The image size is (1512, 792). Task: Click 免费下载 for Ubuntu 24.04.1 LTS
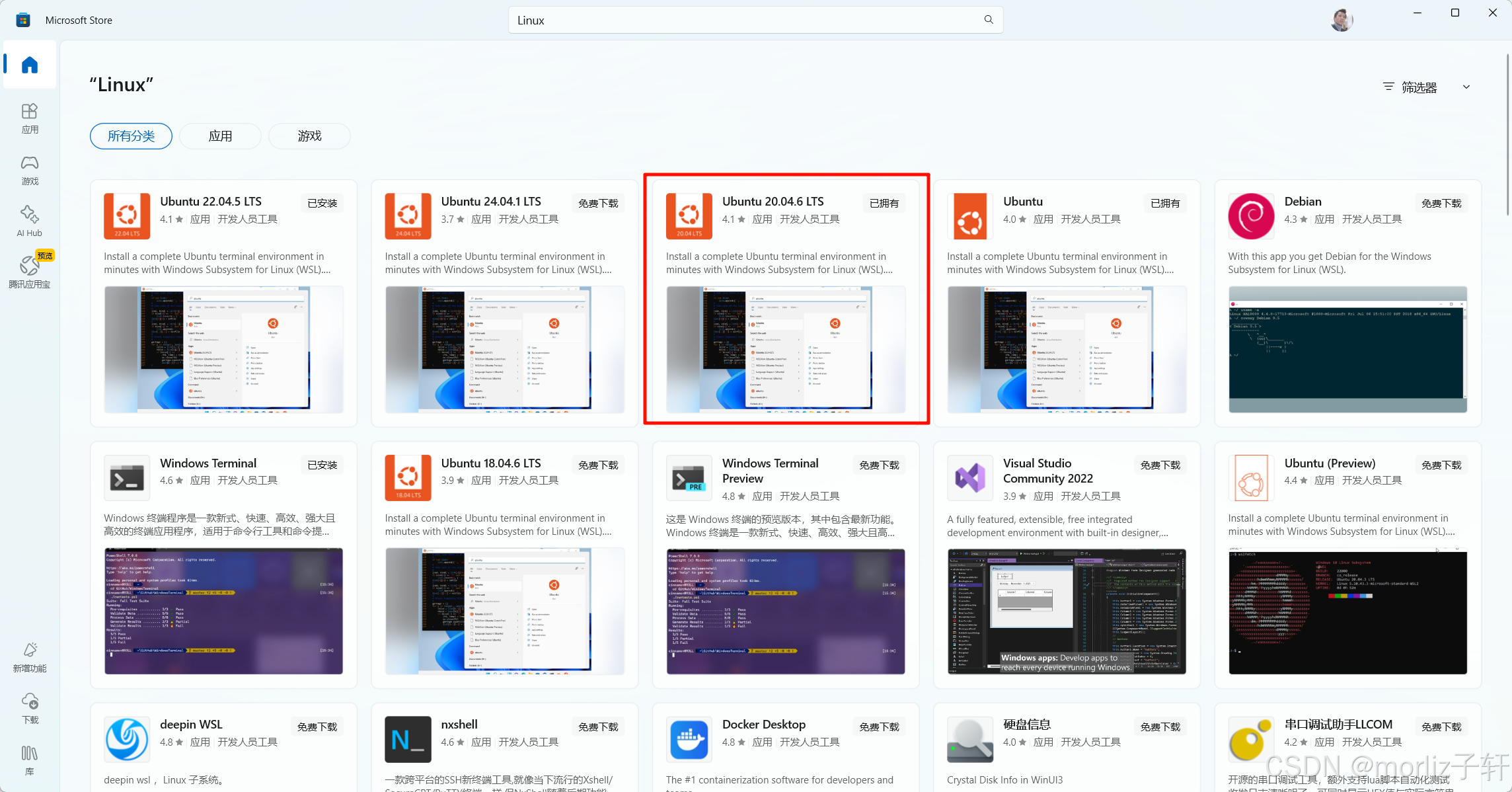[598, 203]
